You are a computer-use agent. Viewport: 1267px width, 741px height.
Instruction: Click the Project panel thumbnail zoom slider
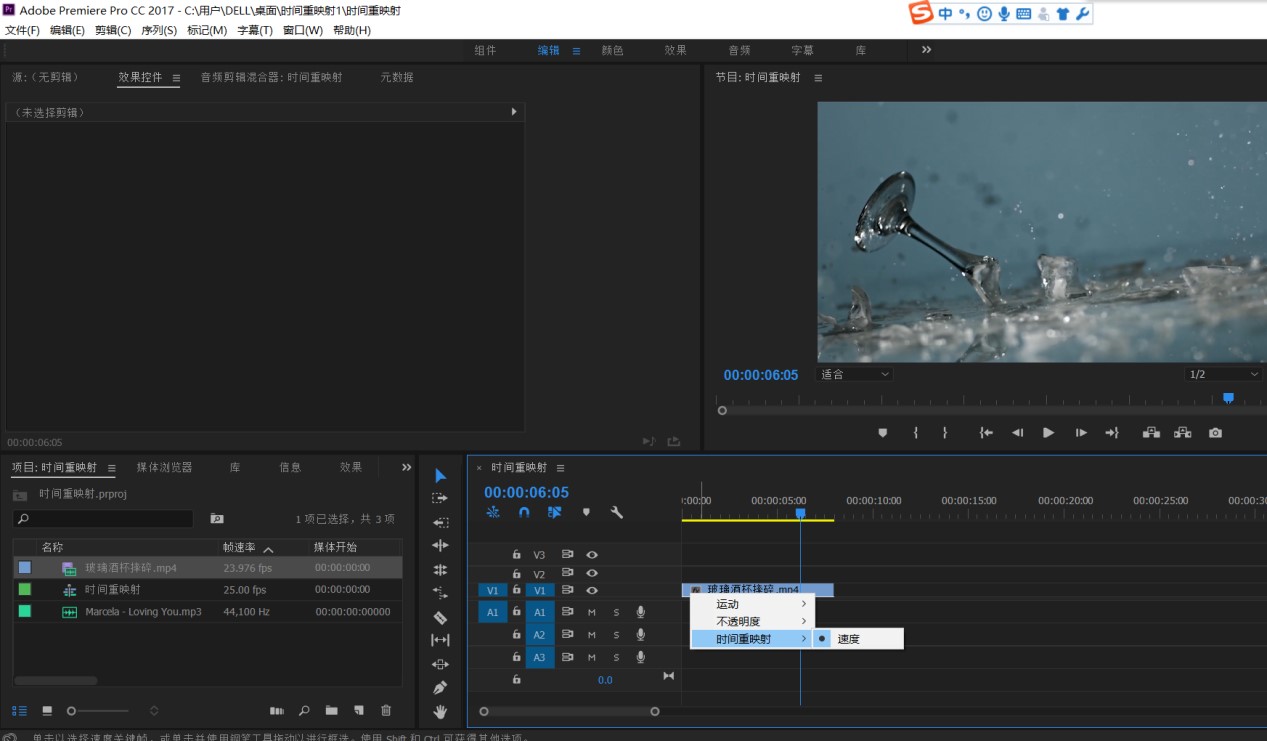coord(72,711)
